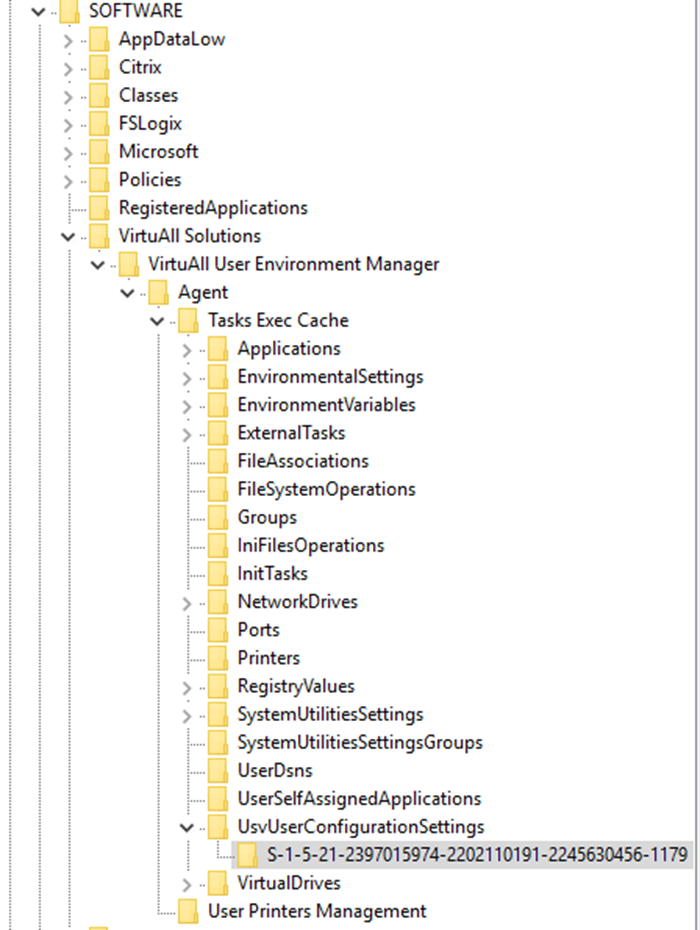This screenshot has height=930, width=700.
Task: Select the FileAssociations key label
Action: click(x=303, y=461)
